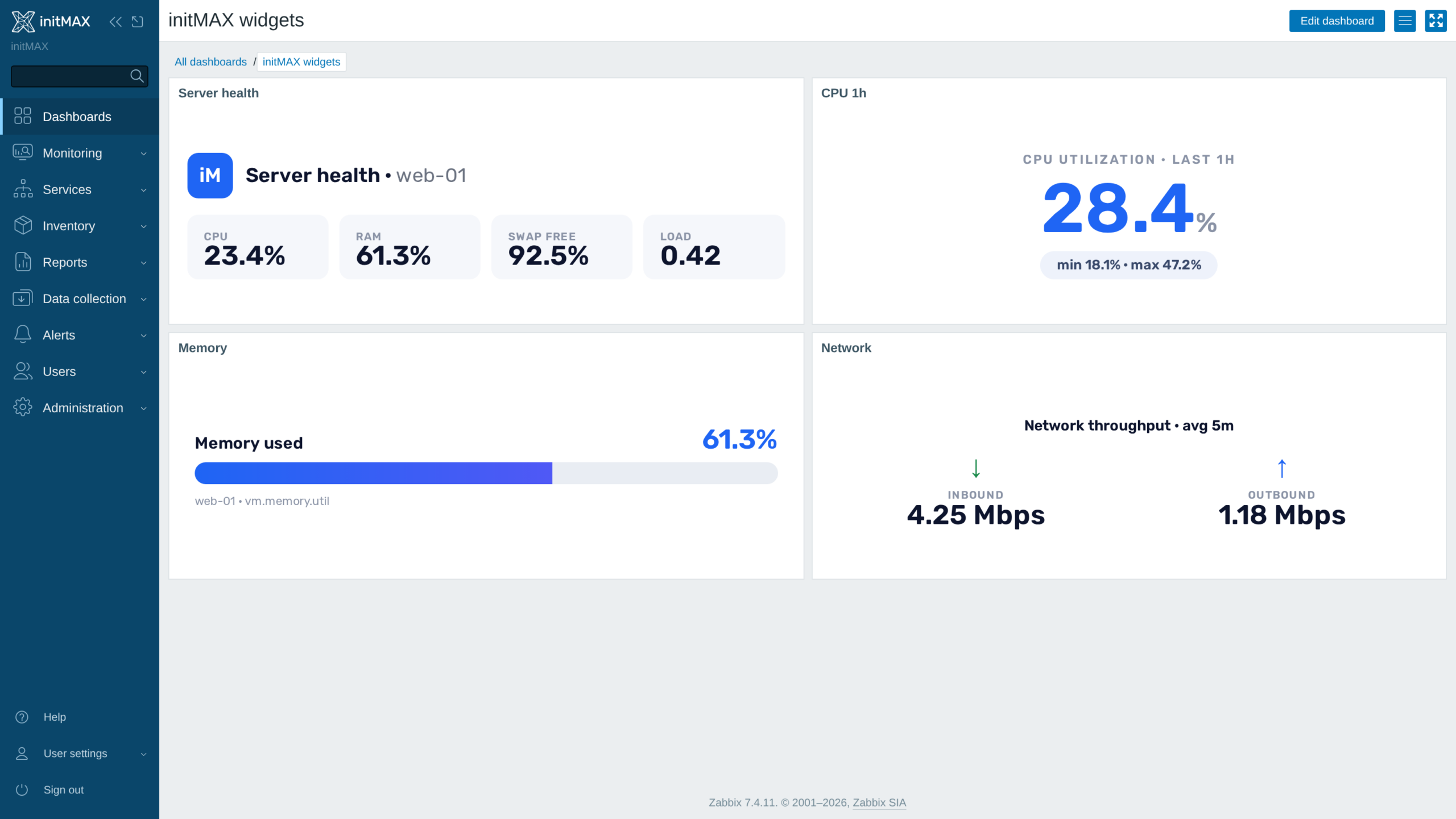Image resolution: width=1456 pixels, height=819 pixels.
Task: Click the iM Server health badge
Action: (x=210, y=175)
